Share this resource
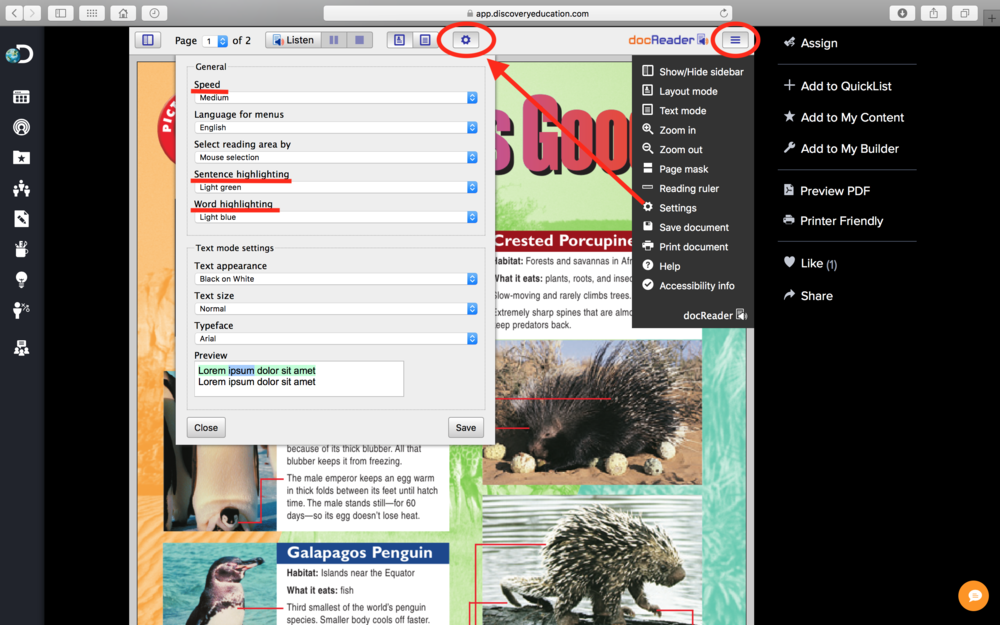 808,295
